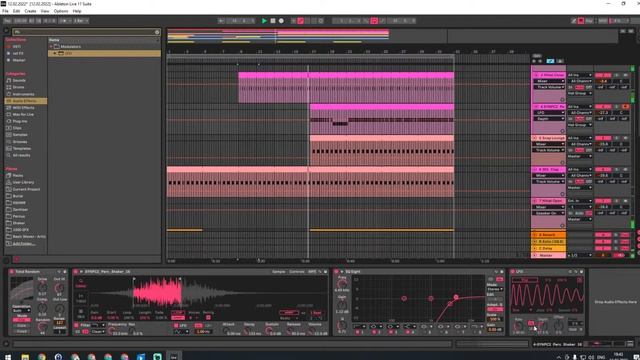Open Packs under Places
The width and height of the screenshot is (640, 360).
(x=18, y=176)
